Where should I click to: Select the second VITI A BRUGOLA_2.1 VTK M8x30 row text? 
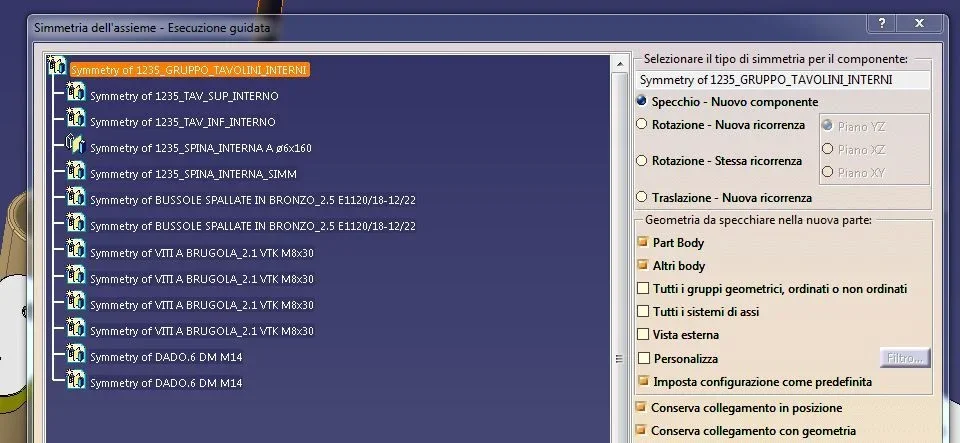(201, 279)
